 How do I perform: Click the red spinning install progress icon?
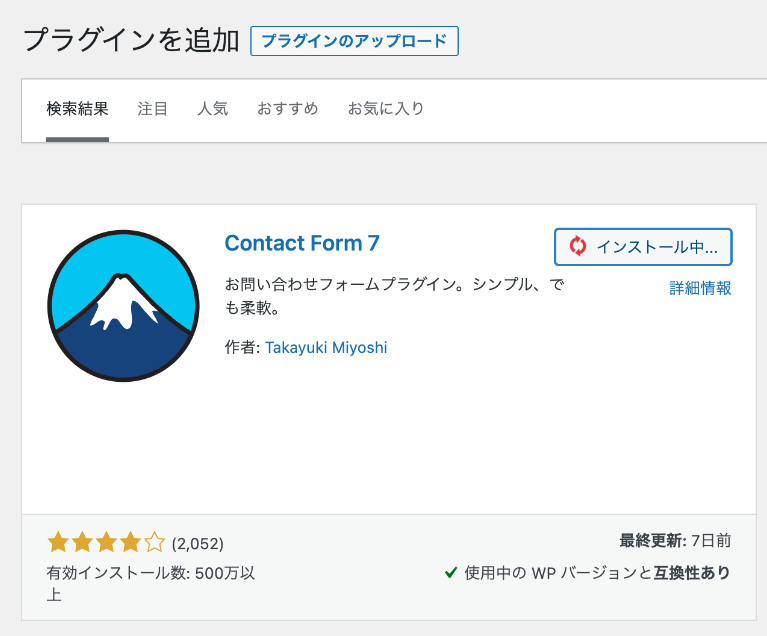(x=577, y=246)
